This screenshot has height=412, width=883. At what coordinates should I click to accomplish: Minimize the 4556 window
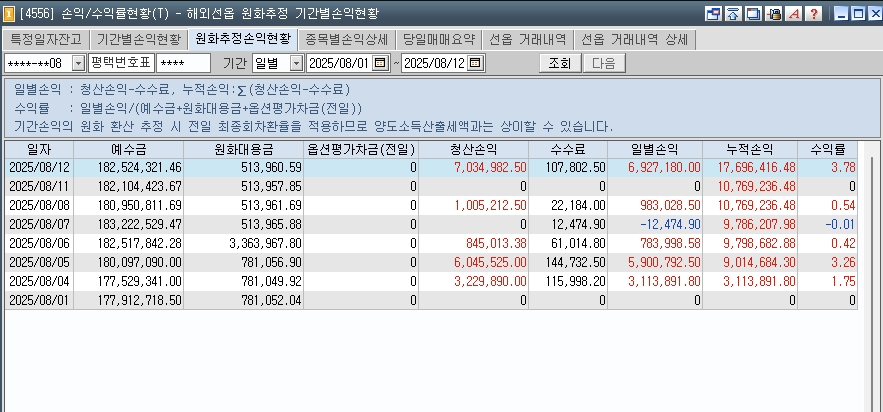[x=841, y=14]
